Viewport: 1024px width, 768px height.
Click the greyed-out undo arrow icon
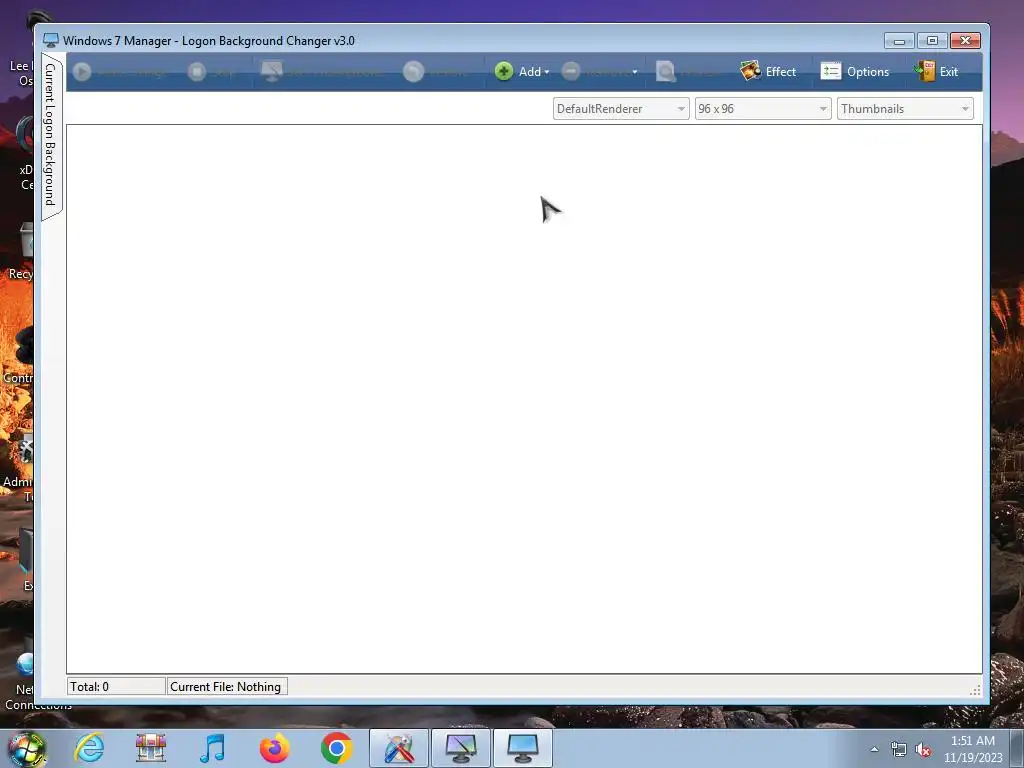(413, 71)
